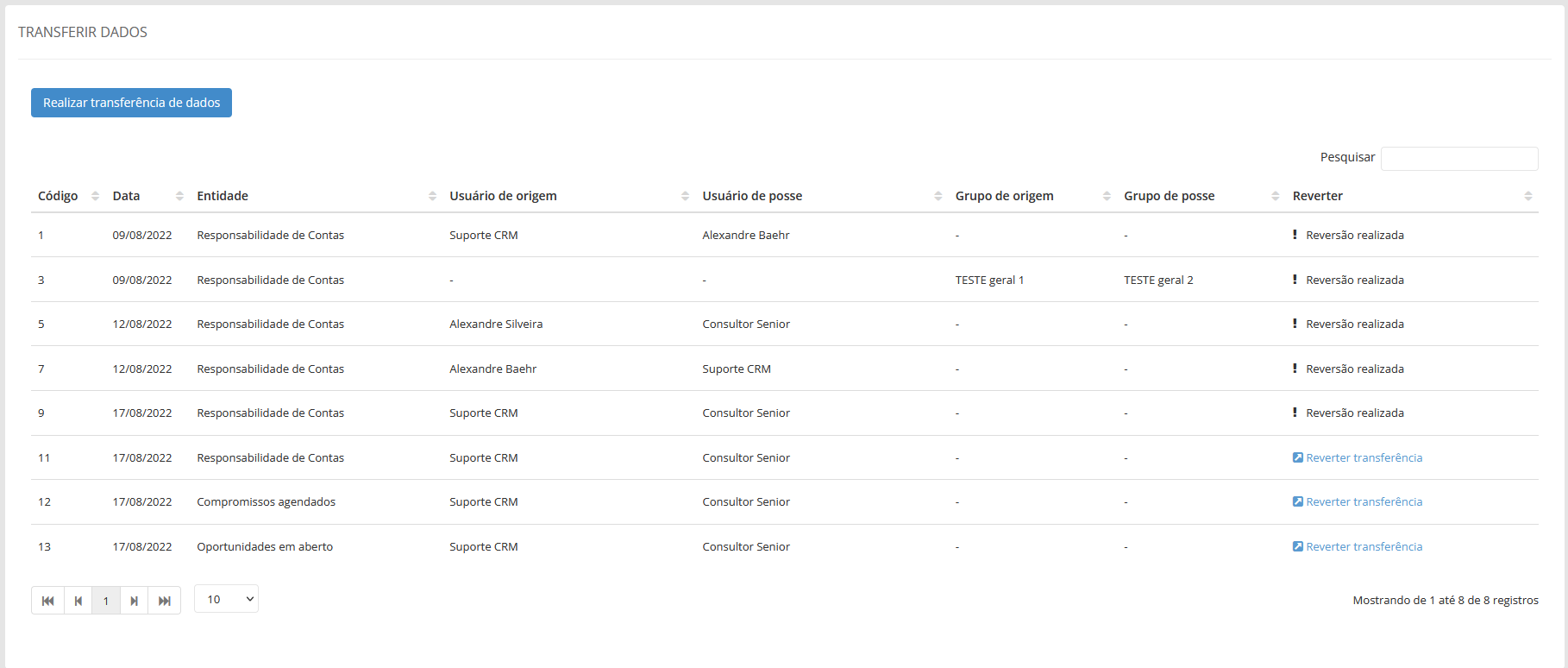Sort table by Código column arrows
This screenshot has height=668, width=1568.
[95, 196]
